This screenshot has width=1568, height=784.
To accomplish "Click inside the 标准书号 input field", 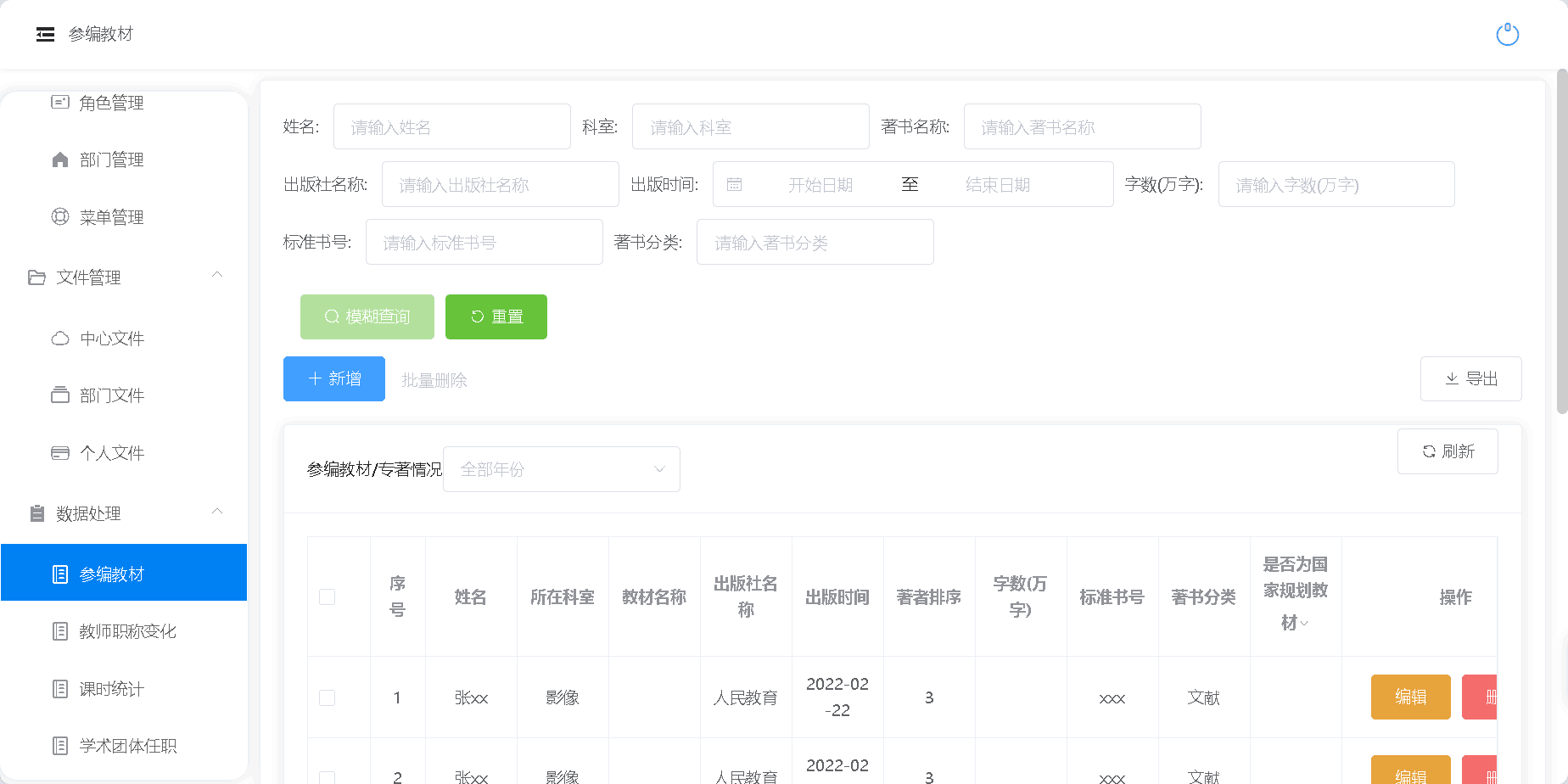I will coord(484,242).
